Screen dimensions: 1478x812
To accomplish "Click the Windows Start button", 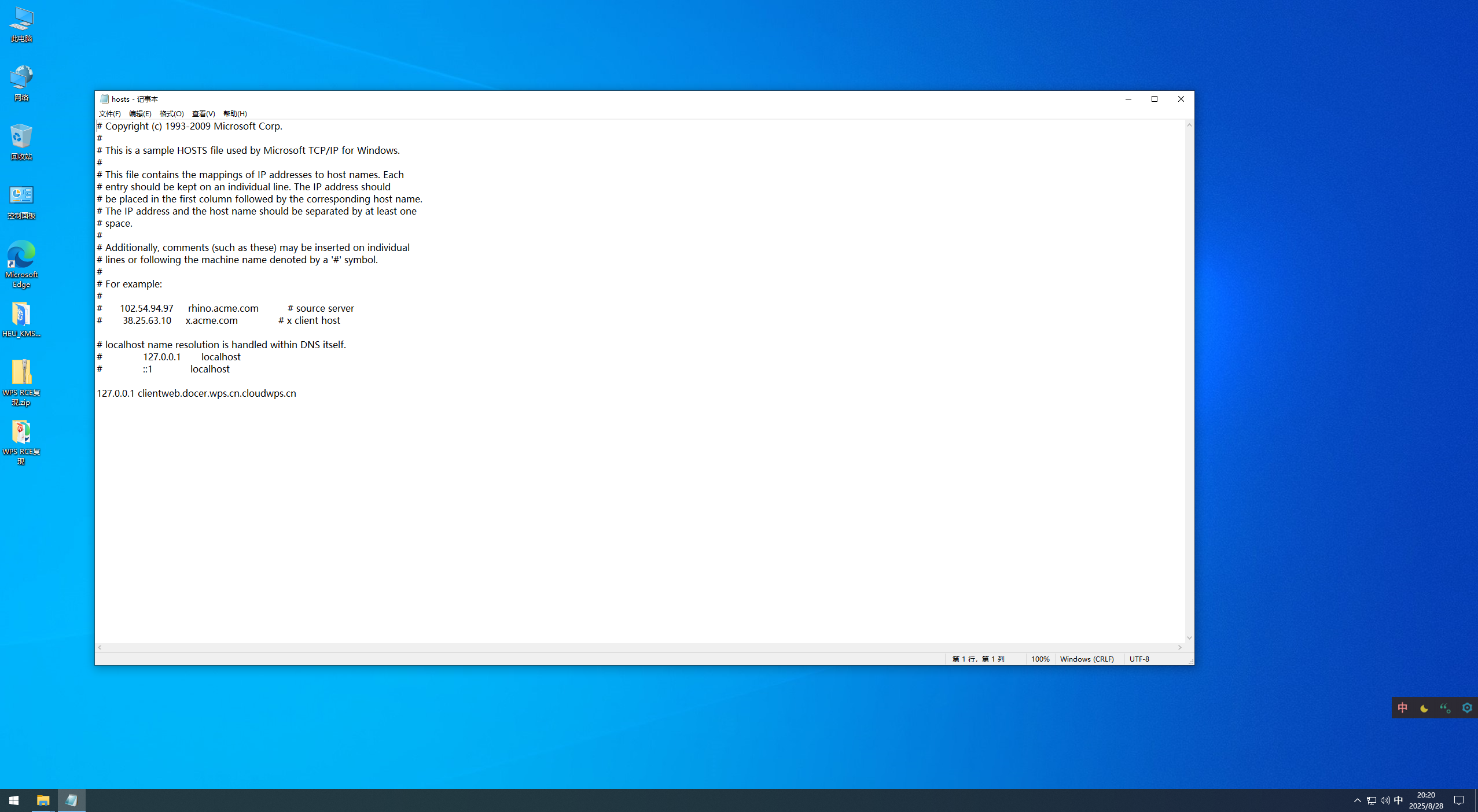I will click(x=14, y=800).
